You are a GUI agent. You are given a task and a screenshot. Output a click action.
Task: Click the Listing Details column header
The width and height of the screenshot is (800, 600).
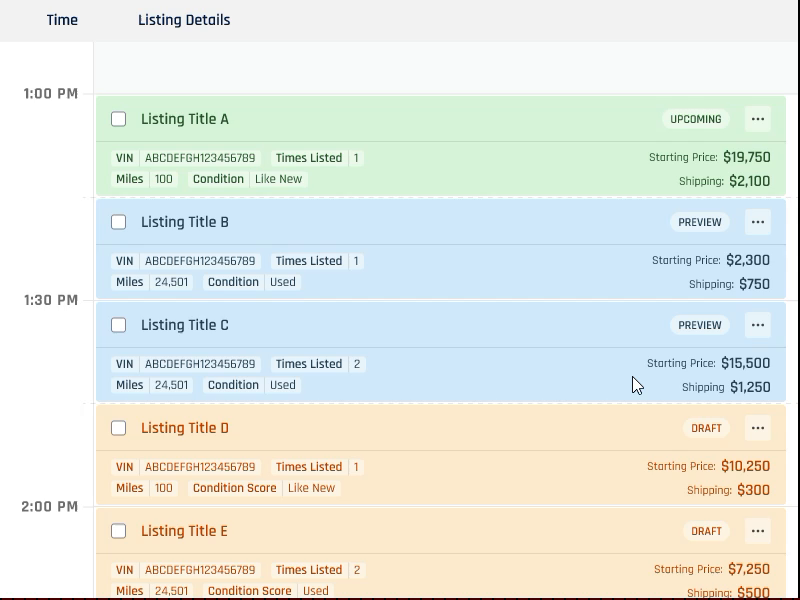coord(183,20)
